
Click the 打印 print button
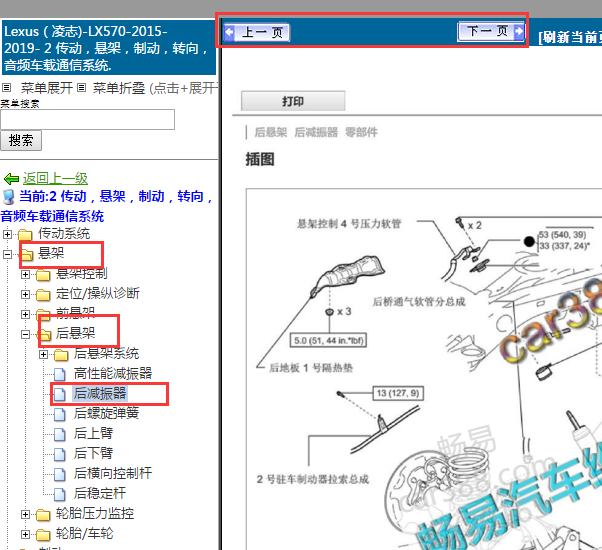point(293,101)
